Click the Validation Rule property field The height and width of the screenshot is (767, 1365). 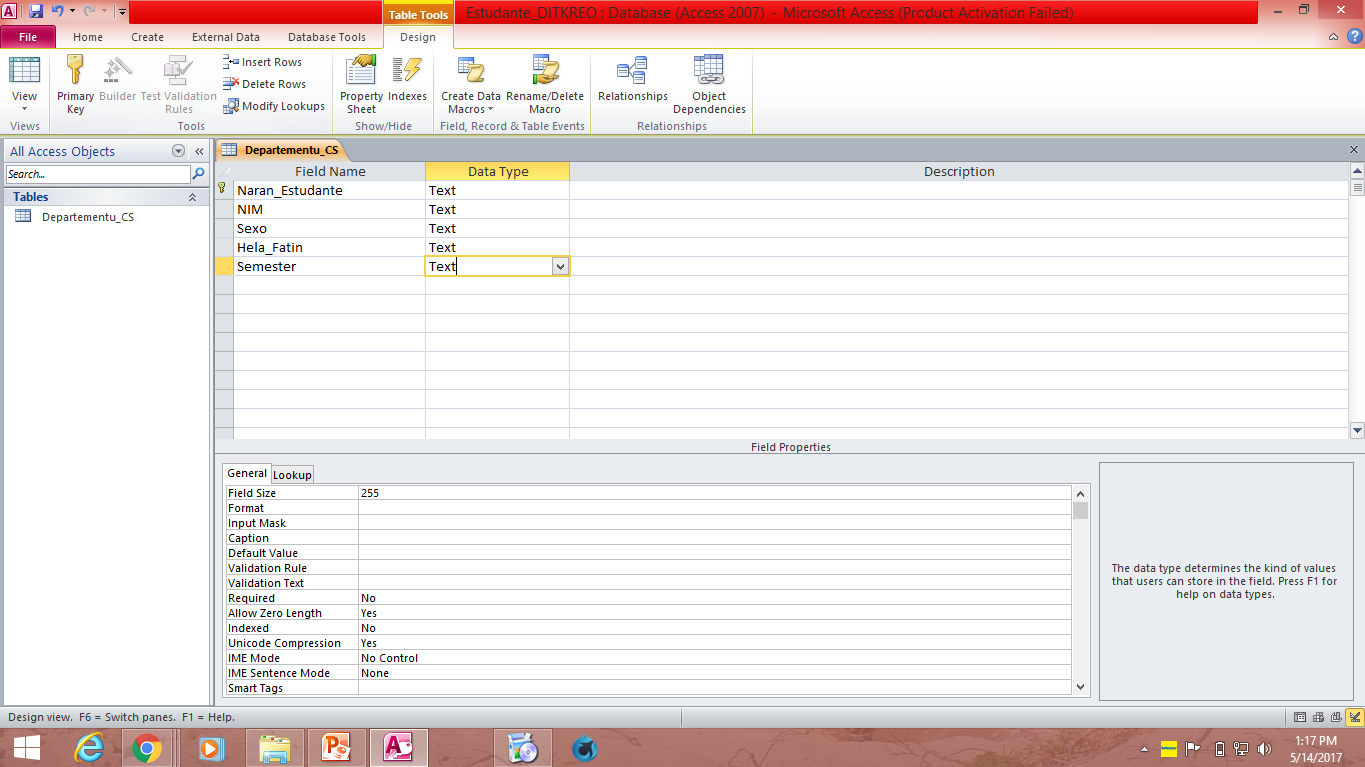[714, 568]
